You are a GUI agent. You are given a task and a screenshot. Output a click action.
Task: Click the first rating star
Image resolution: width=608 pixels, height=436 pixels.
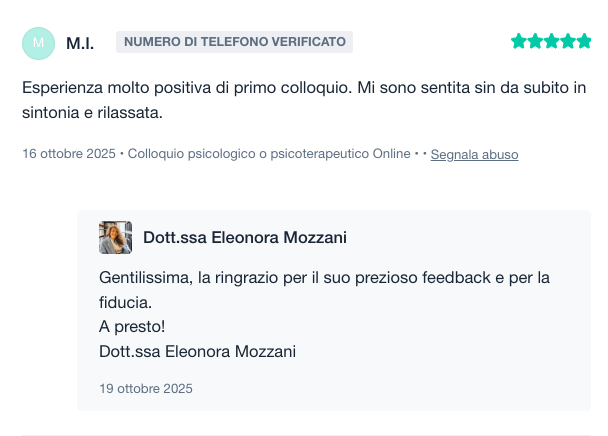tap(519, 41)
